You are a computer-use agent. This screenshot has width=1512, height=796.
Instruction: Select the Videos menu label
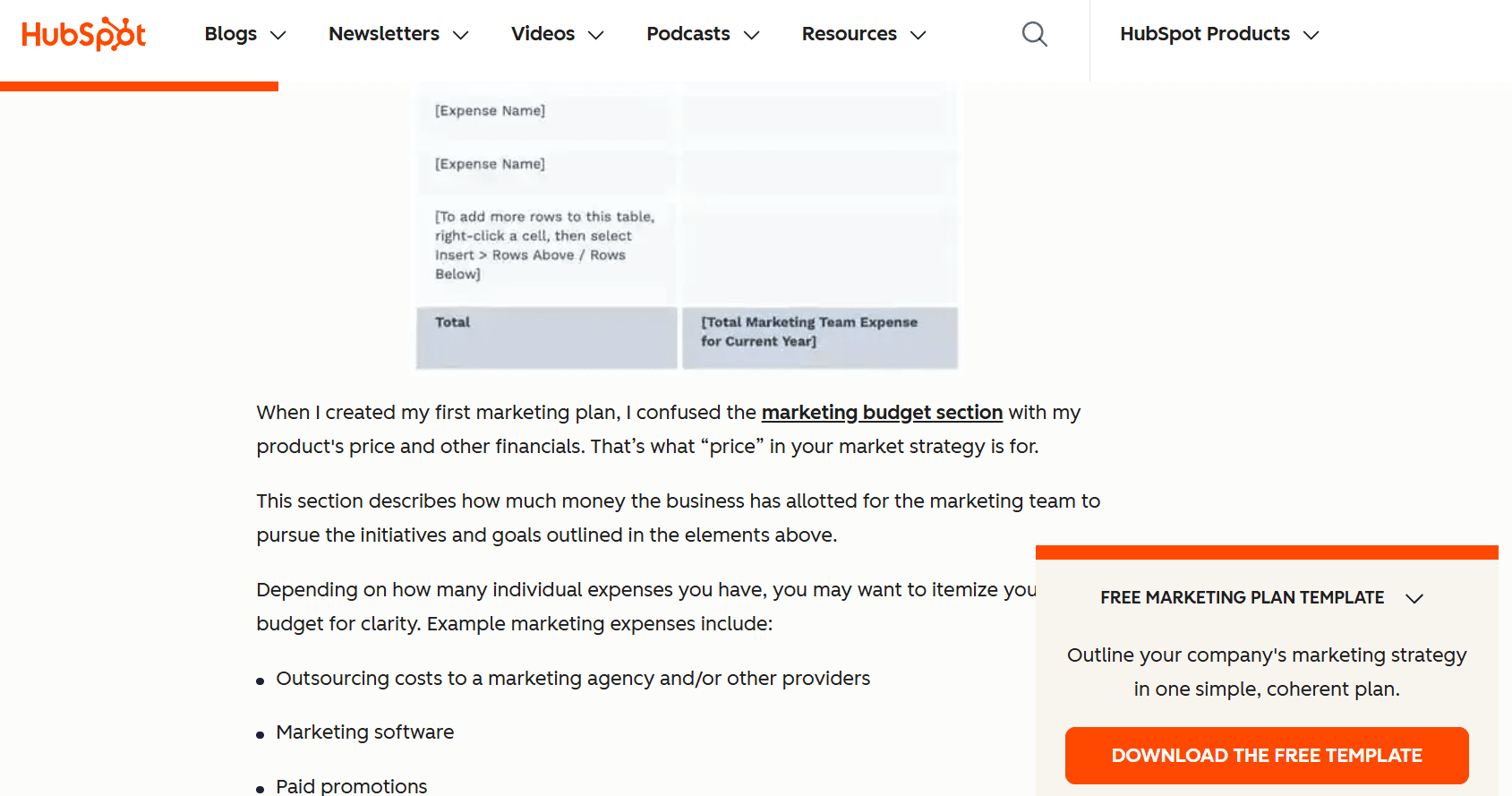click(542, 34)
